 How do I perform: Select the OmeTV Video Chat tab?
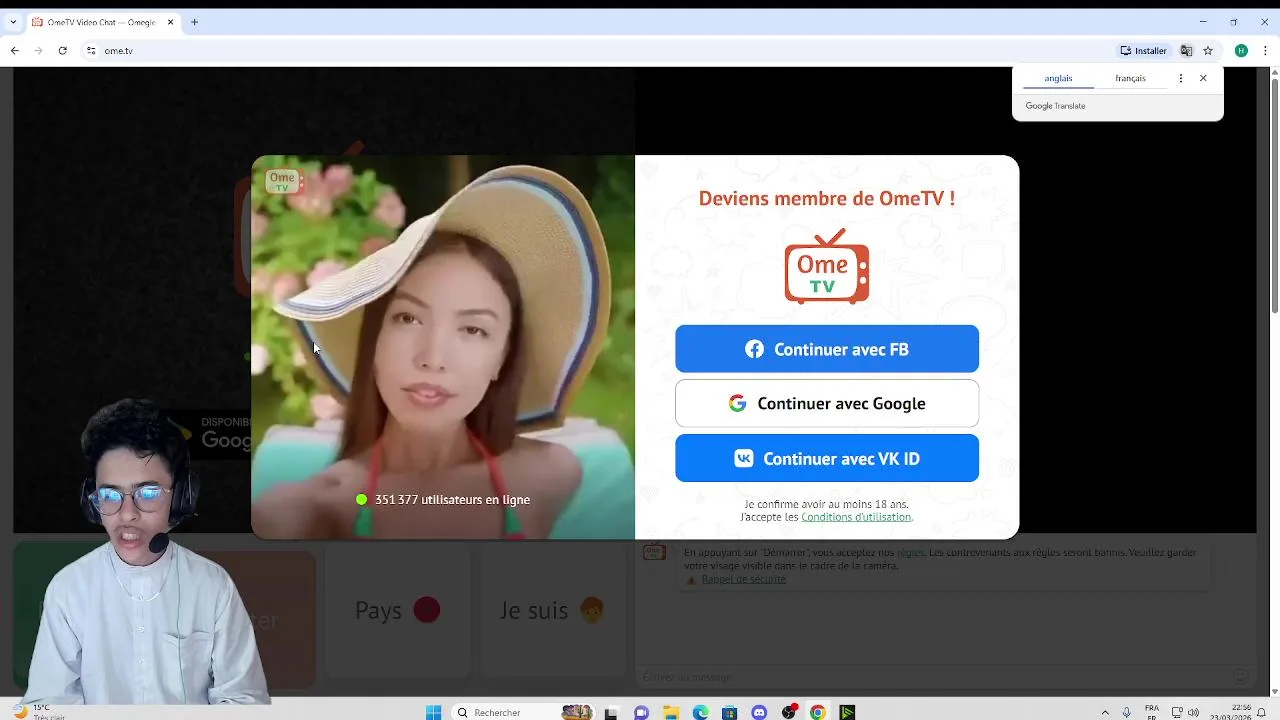100,22
